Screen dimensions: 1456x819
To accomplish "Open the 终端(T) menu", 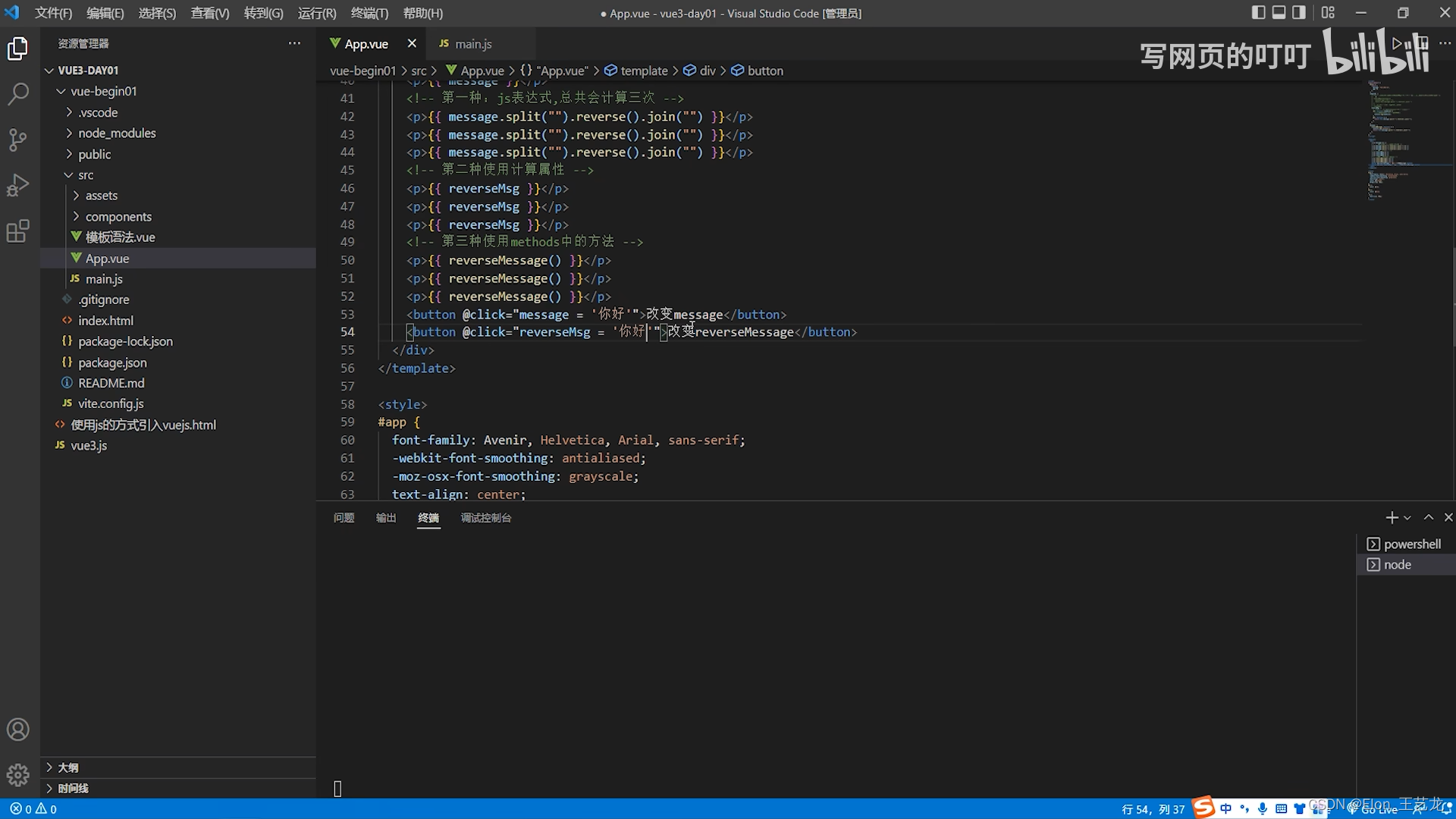I will coord(369,13).
